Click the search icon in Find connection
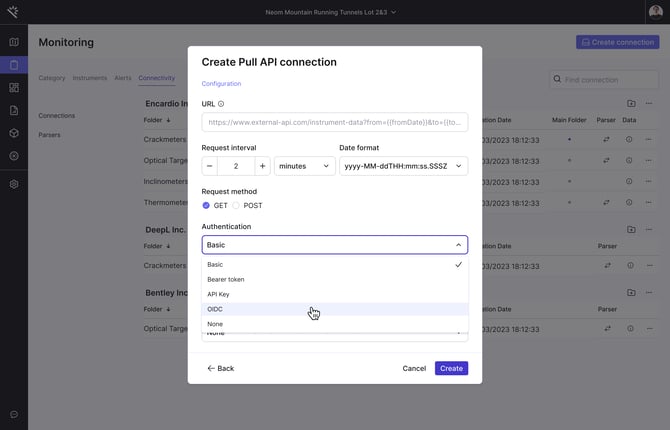 pyautogui.click(x=557, y=79)
